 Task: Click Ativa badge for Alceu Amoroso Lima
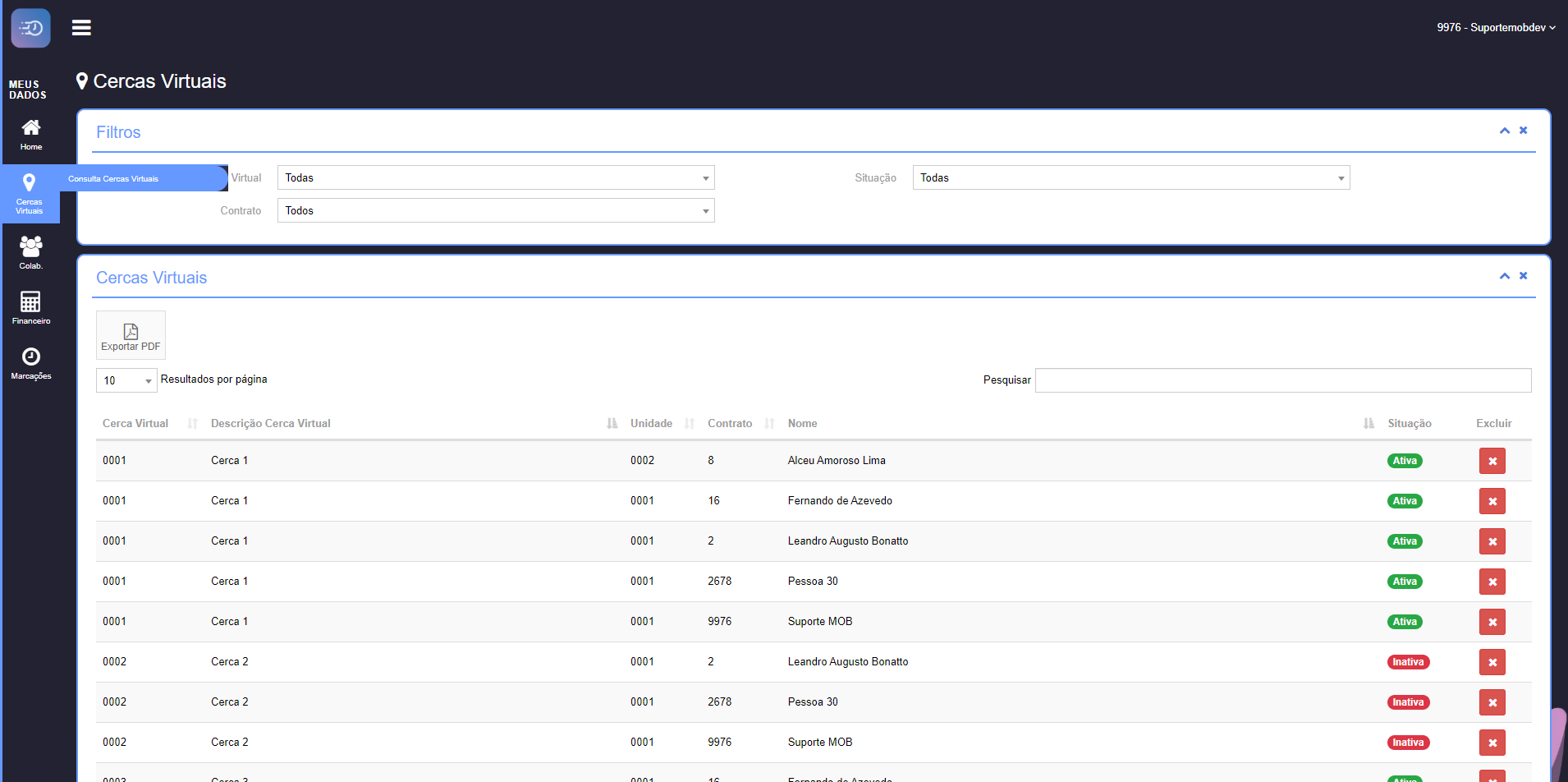(1405, 461)
